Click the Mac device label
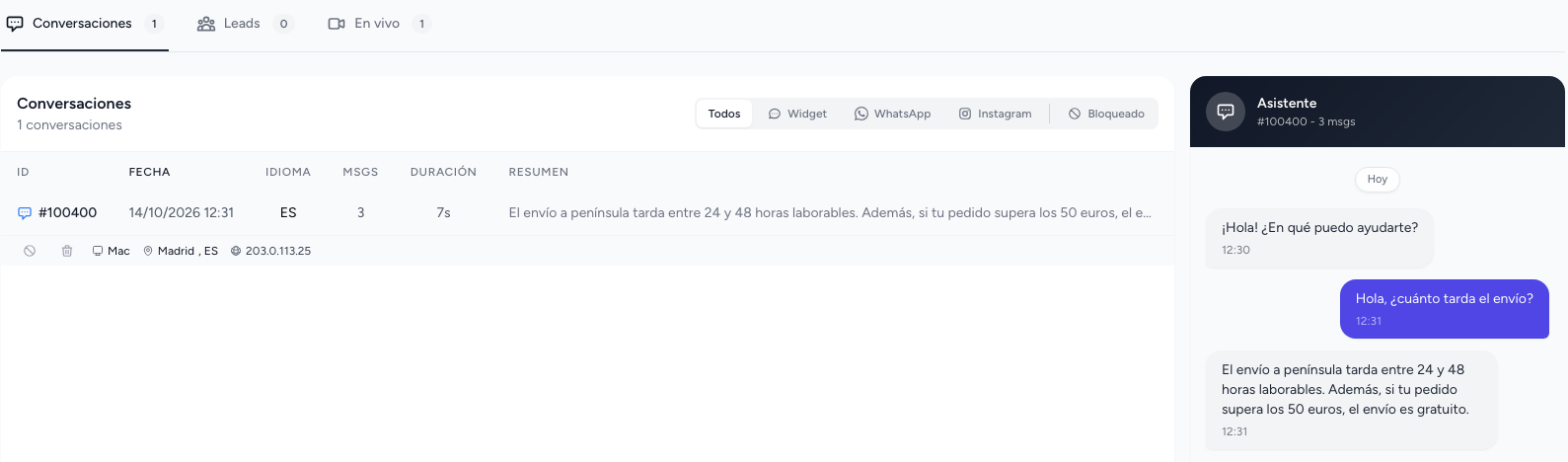 119,251
